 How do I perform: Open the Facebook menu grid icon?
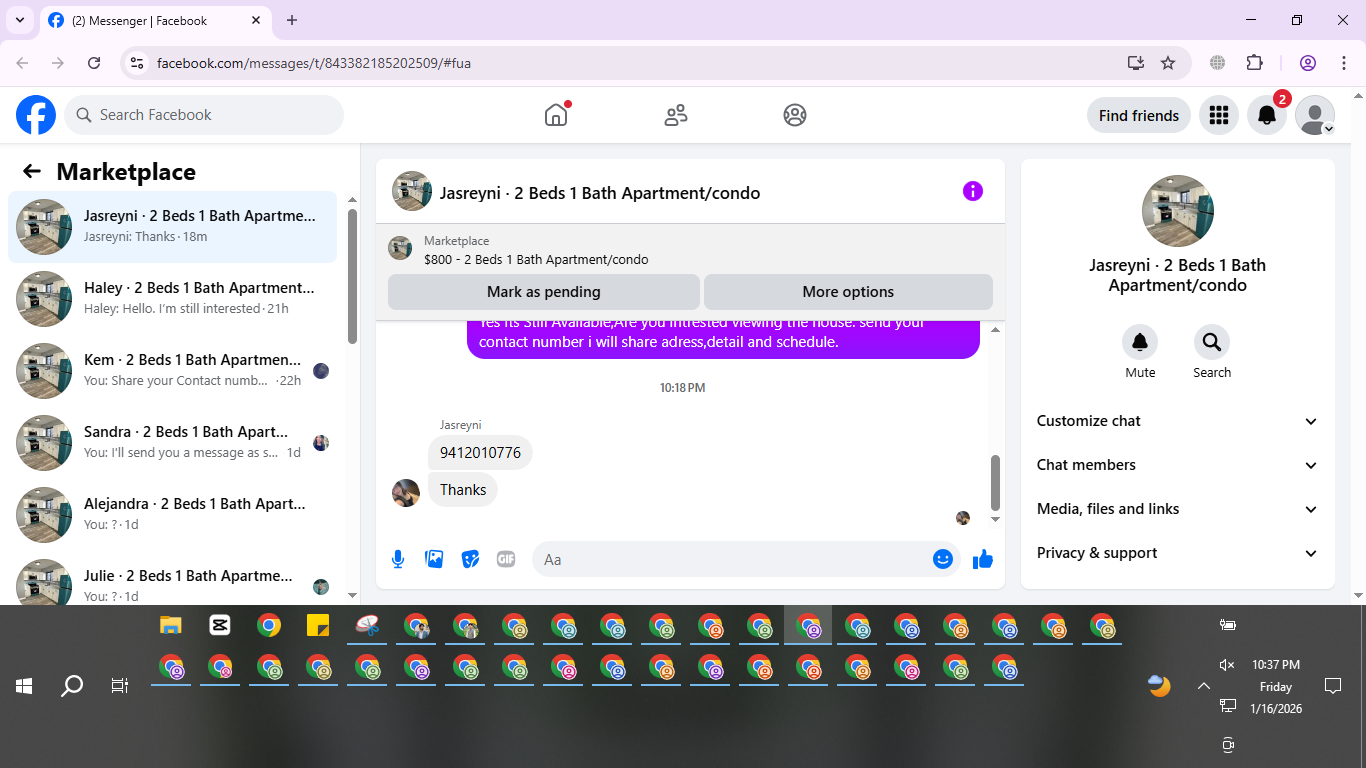pos(1218,115)
